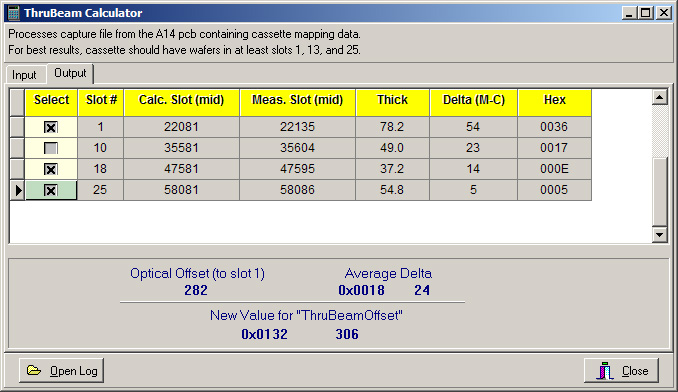Click the current-row arrow marker for slot 25

(x=17, y=190)
